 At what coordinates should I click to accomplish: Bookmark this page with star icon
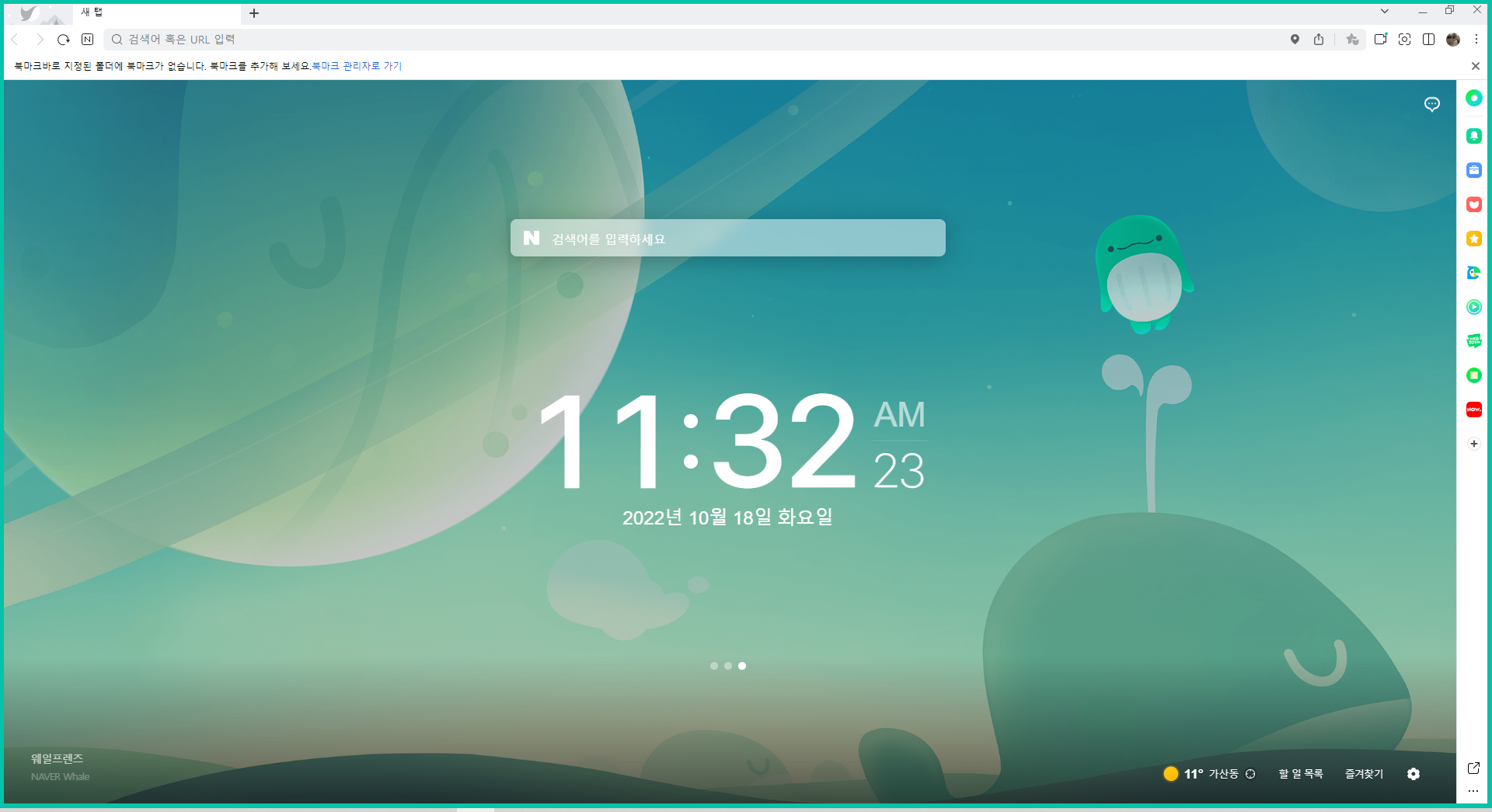click(1352, 40)
